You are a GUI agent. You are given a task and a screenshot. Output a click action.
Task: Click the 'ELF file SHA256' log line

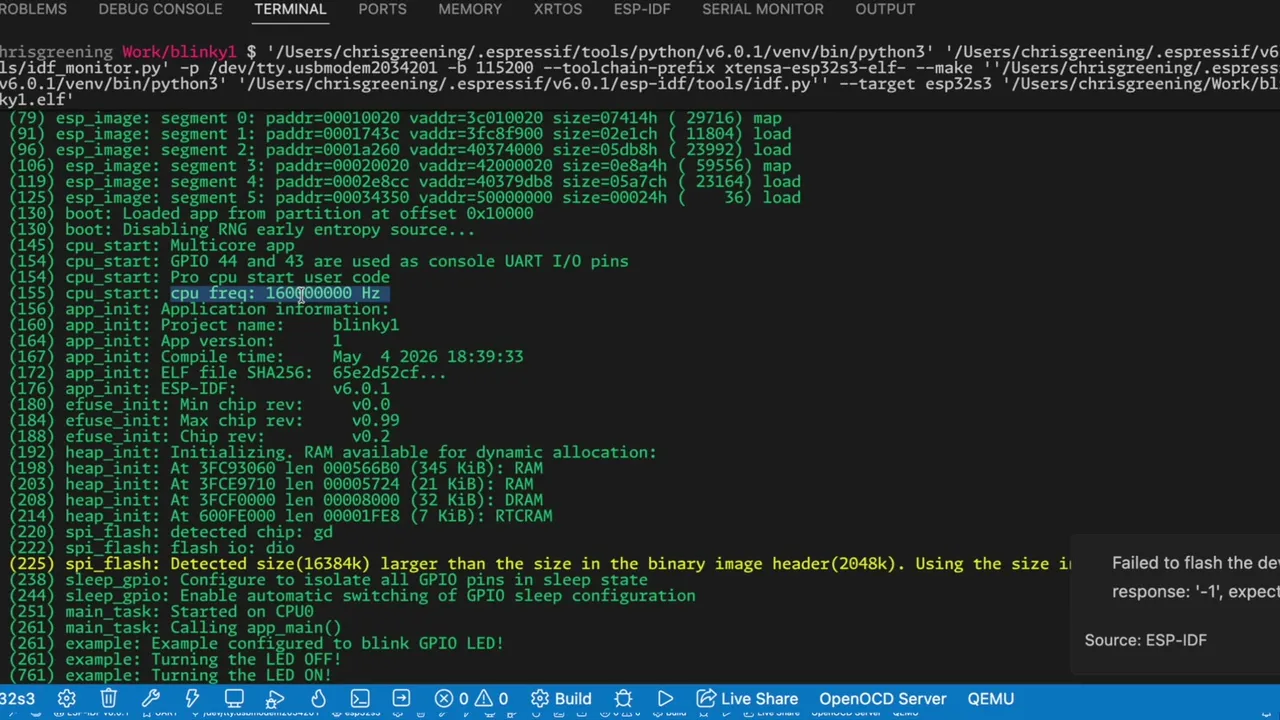[228, 373]
